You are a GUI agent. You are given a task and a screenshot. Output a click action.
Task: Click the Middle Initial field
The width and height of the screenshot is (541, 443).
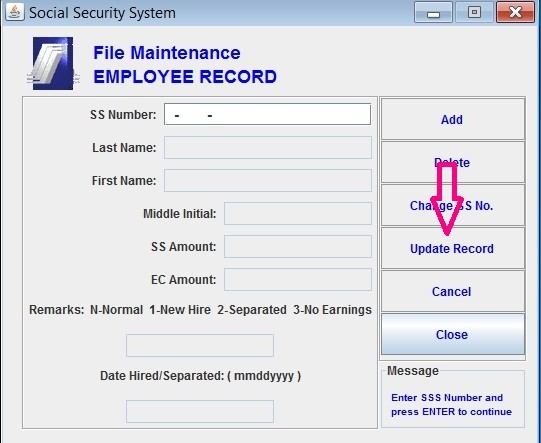click(x=298, y=213)
